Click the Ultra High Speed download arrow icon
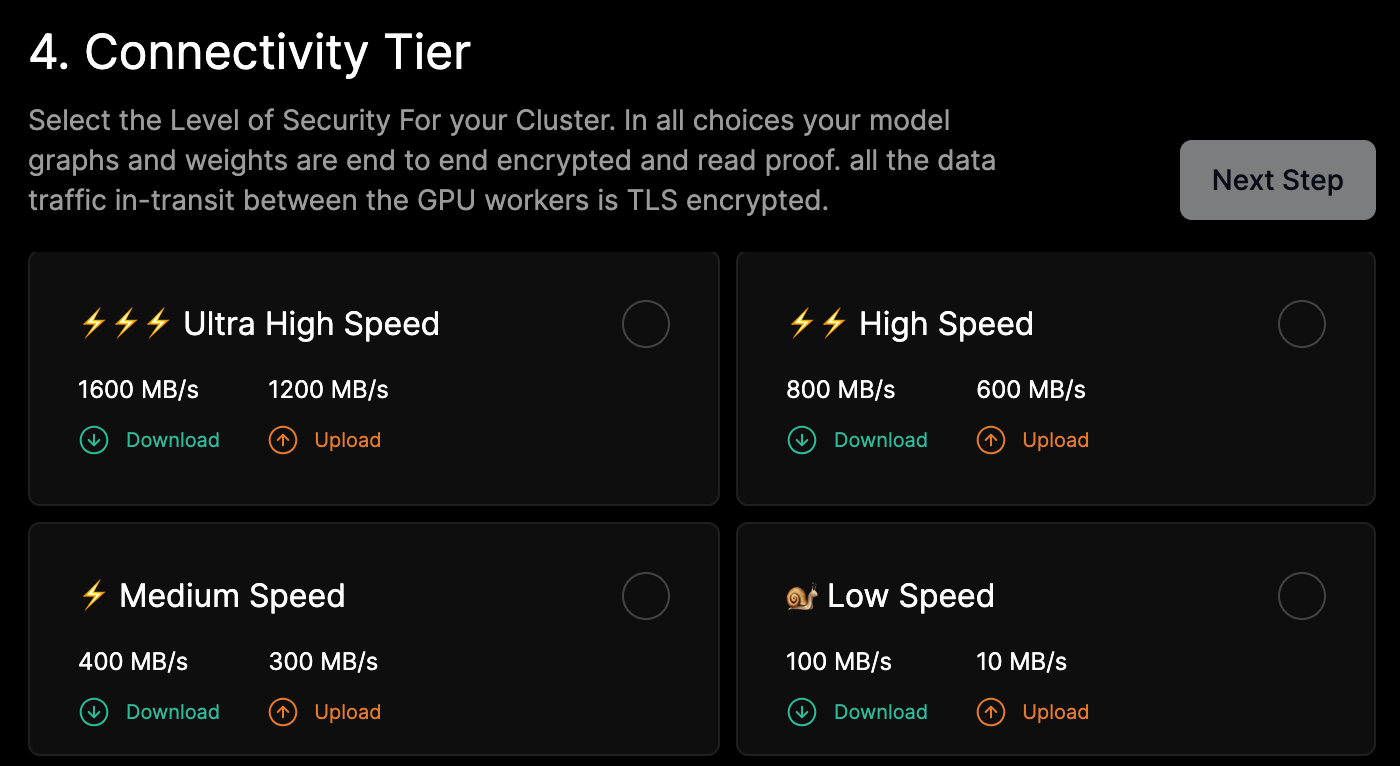The image size is (1400, 766). click(93, 440)
